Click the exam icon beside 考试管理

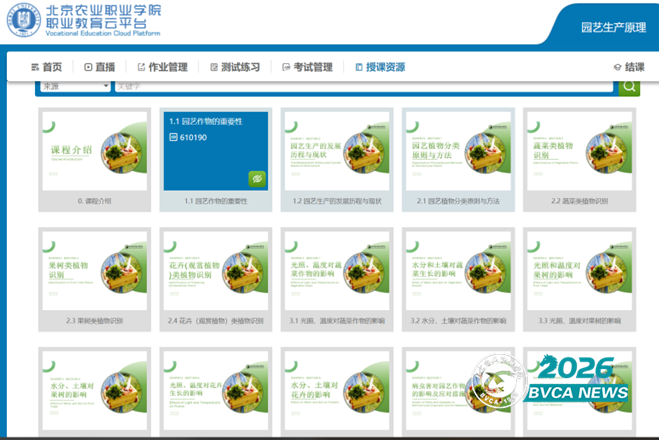[286, 67]
